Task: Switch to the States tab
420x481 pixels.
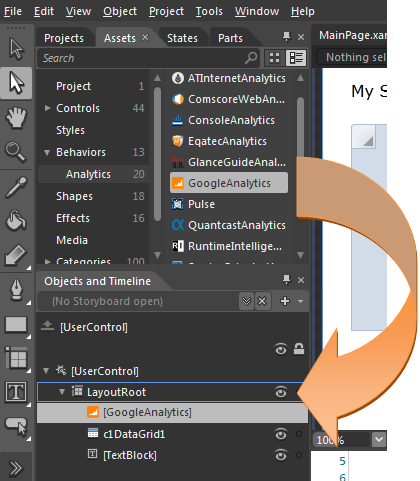Action: (182, 38)
